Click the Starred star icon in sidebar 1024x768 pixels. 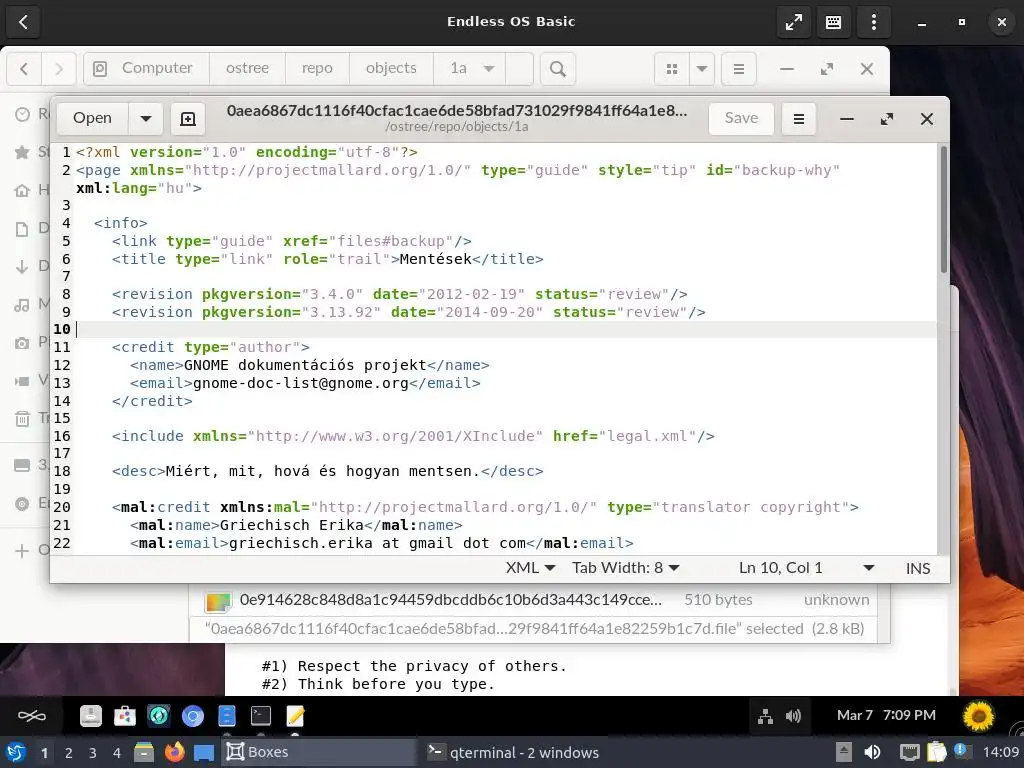click(22, 152)
